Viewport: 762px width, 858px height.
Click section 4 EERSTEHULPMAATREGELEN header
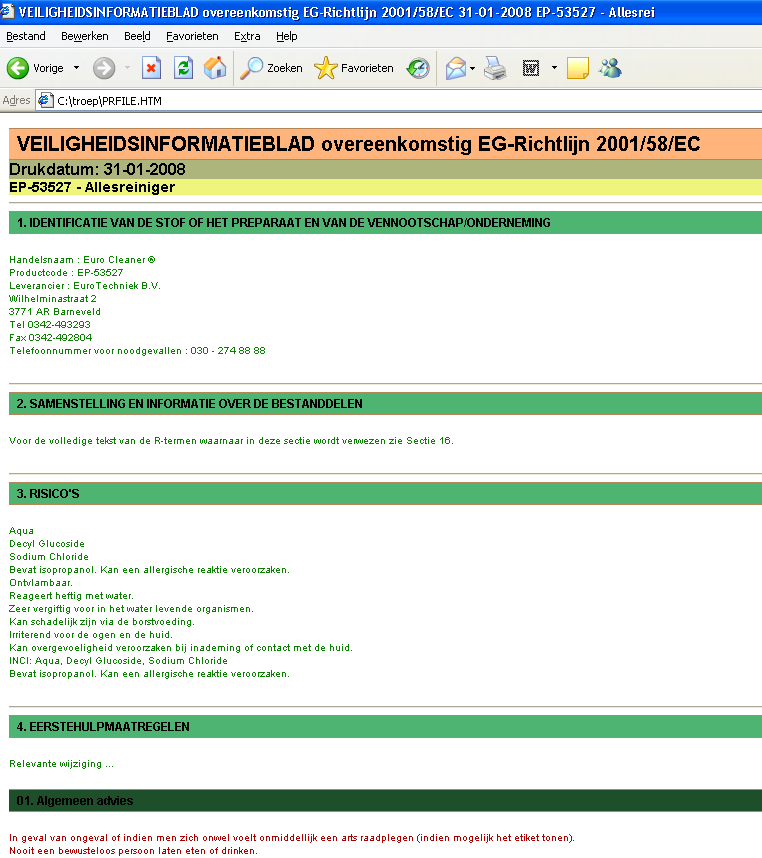click(385, 727)
